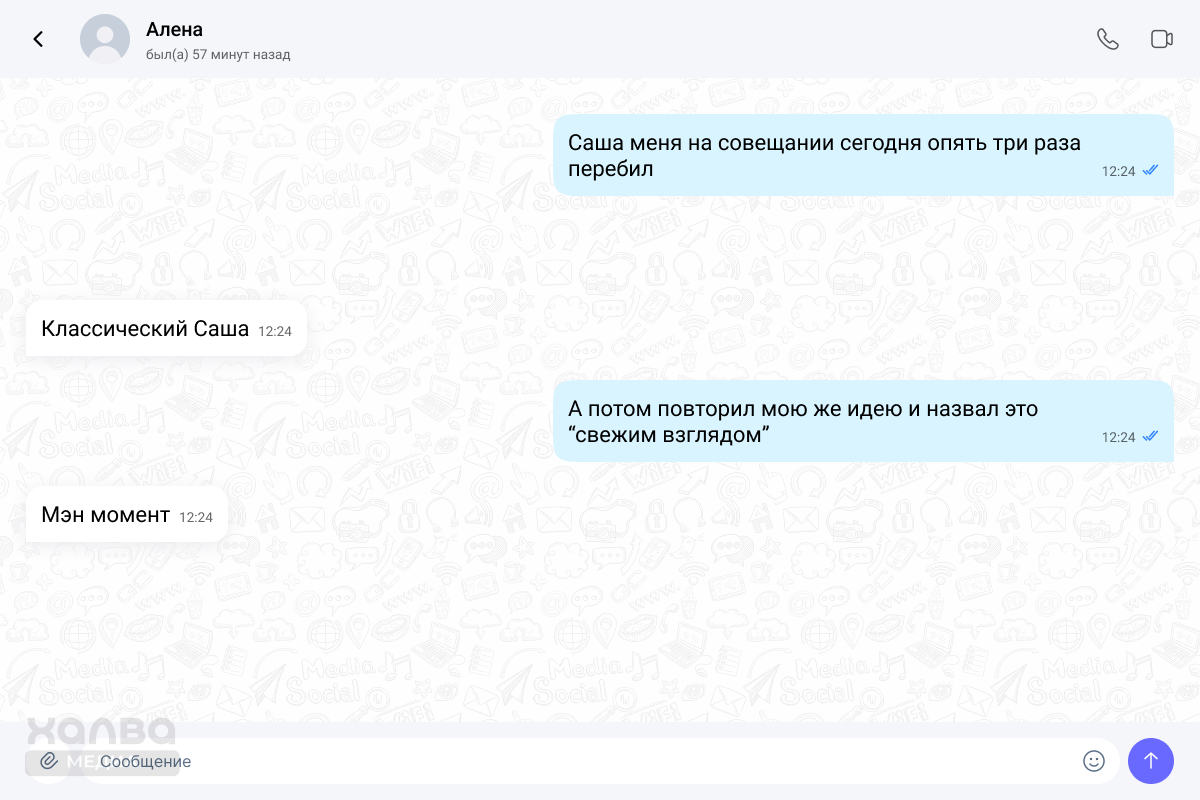Click the read checkmarks on the "свежим взглядом" message
This screenshot has width=1200, height=800.
point(1150,437)
